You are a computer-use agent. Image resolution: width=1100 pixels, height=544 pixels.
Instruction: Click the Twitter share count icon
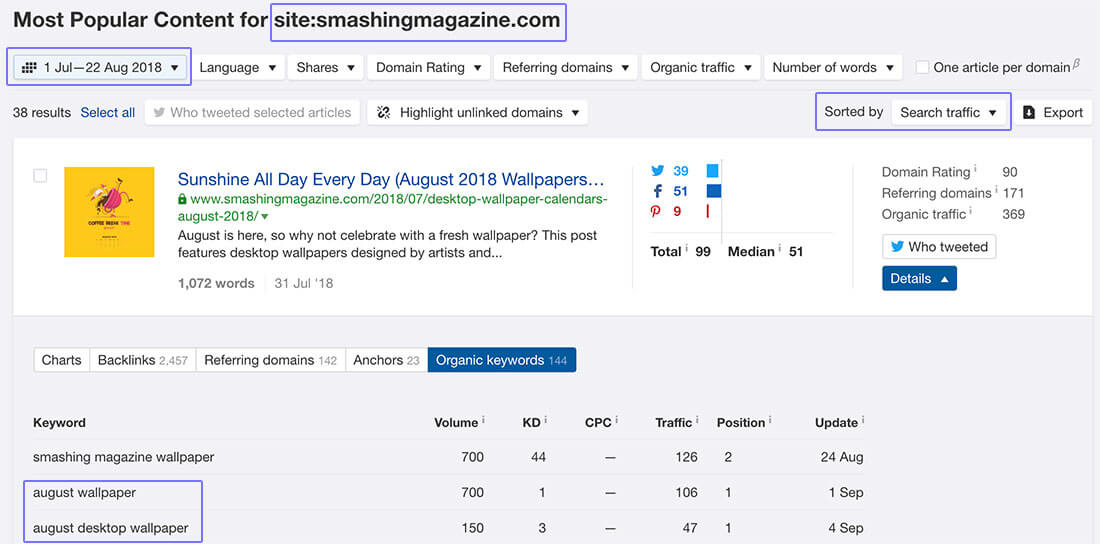(657, 171)
